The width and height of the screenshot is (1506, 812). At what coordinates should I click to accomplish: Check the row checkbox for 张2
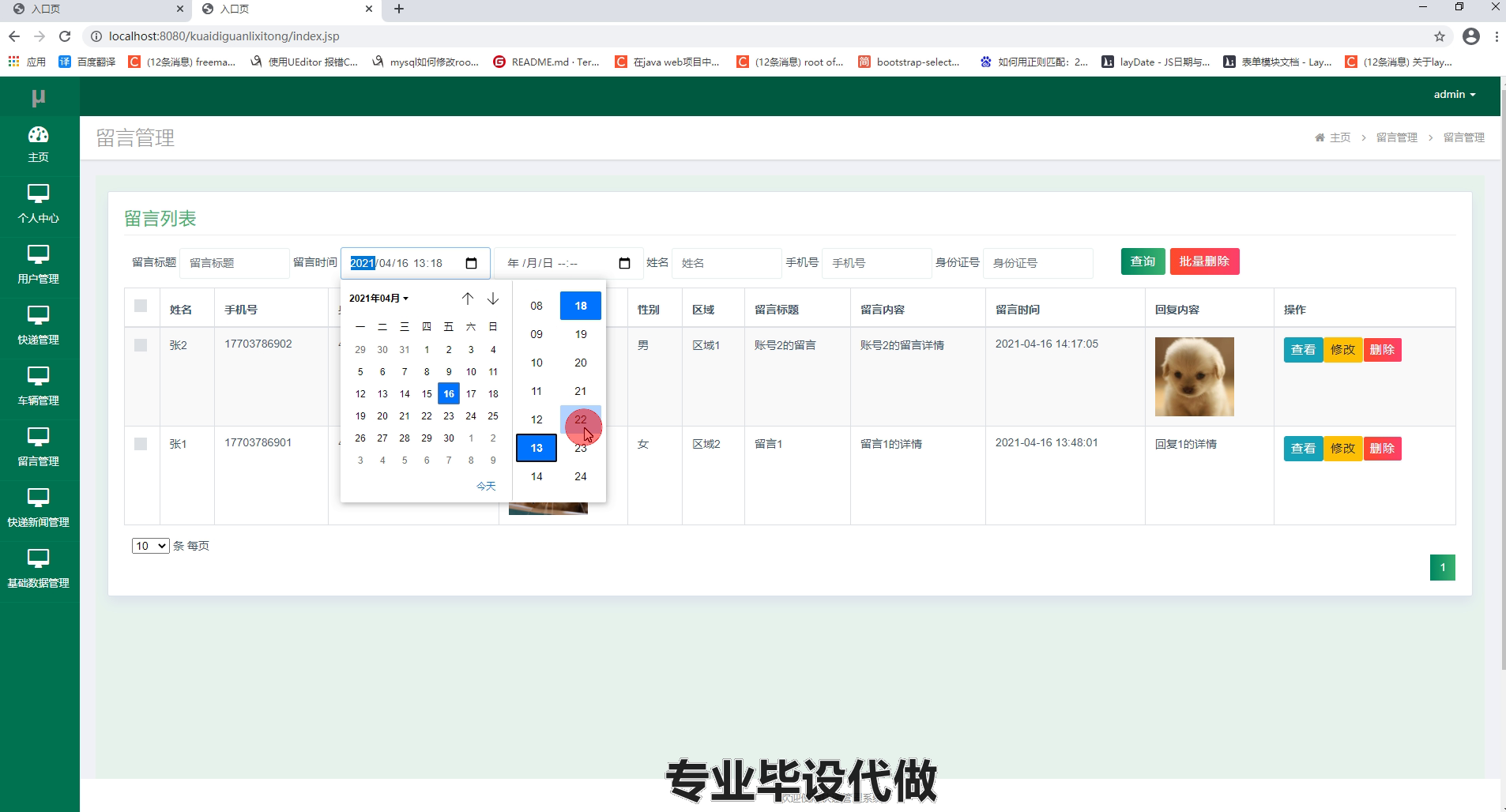point(141,345)
